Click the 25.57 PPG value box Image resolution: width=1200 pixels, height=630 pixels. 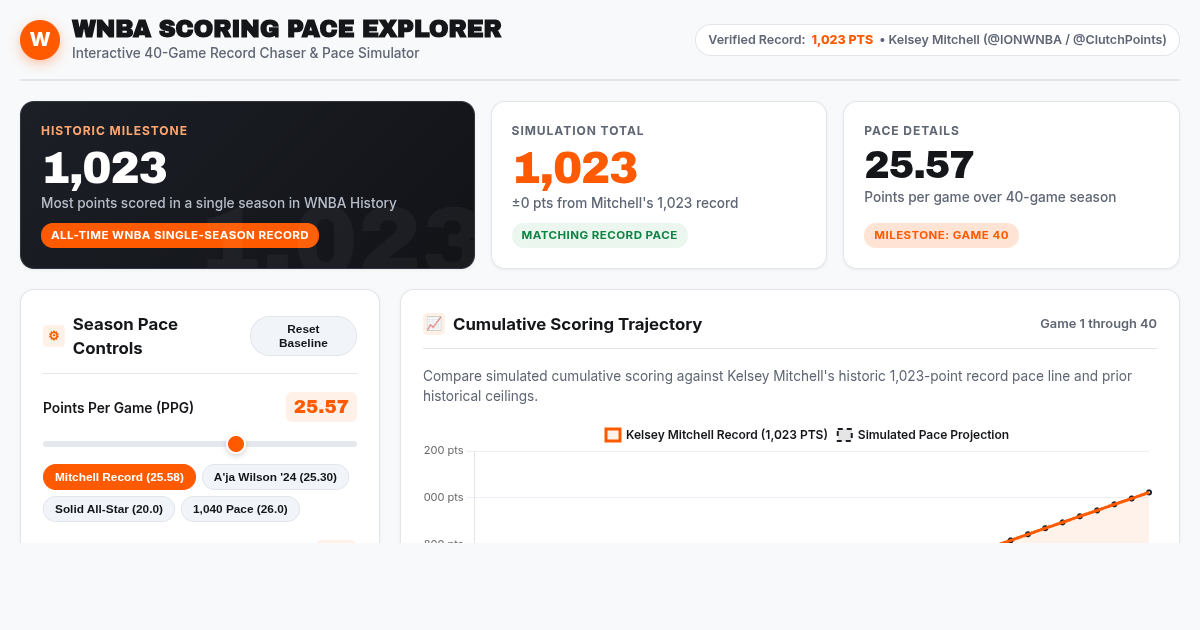(321, 407)
